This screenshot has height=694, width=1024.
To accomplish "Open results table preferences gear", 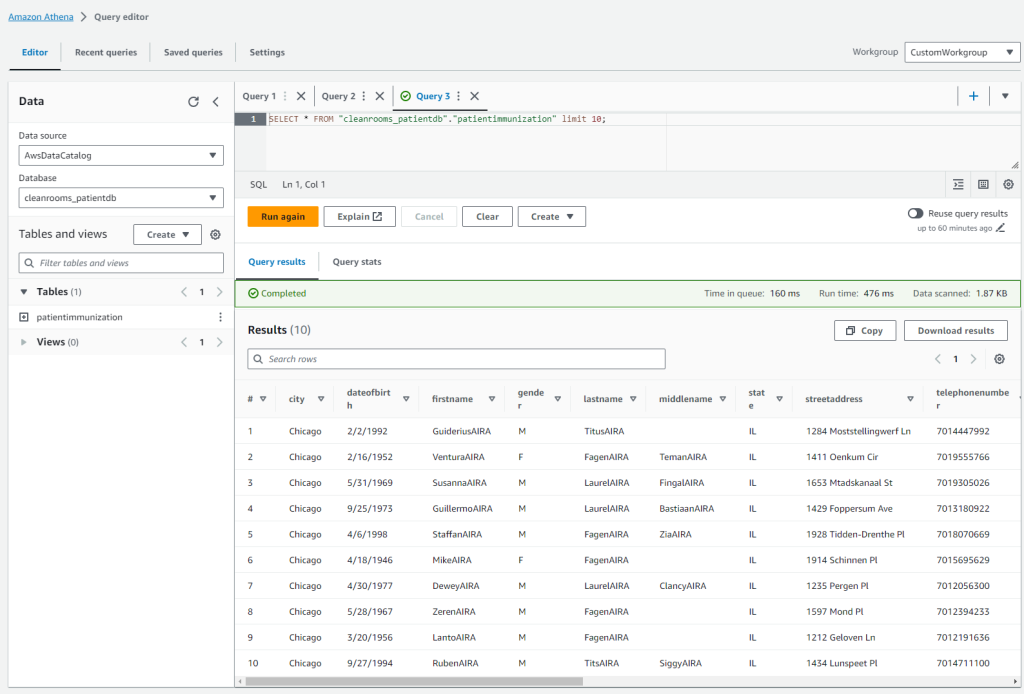I will (x=999, y=359).
